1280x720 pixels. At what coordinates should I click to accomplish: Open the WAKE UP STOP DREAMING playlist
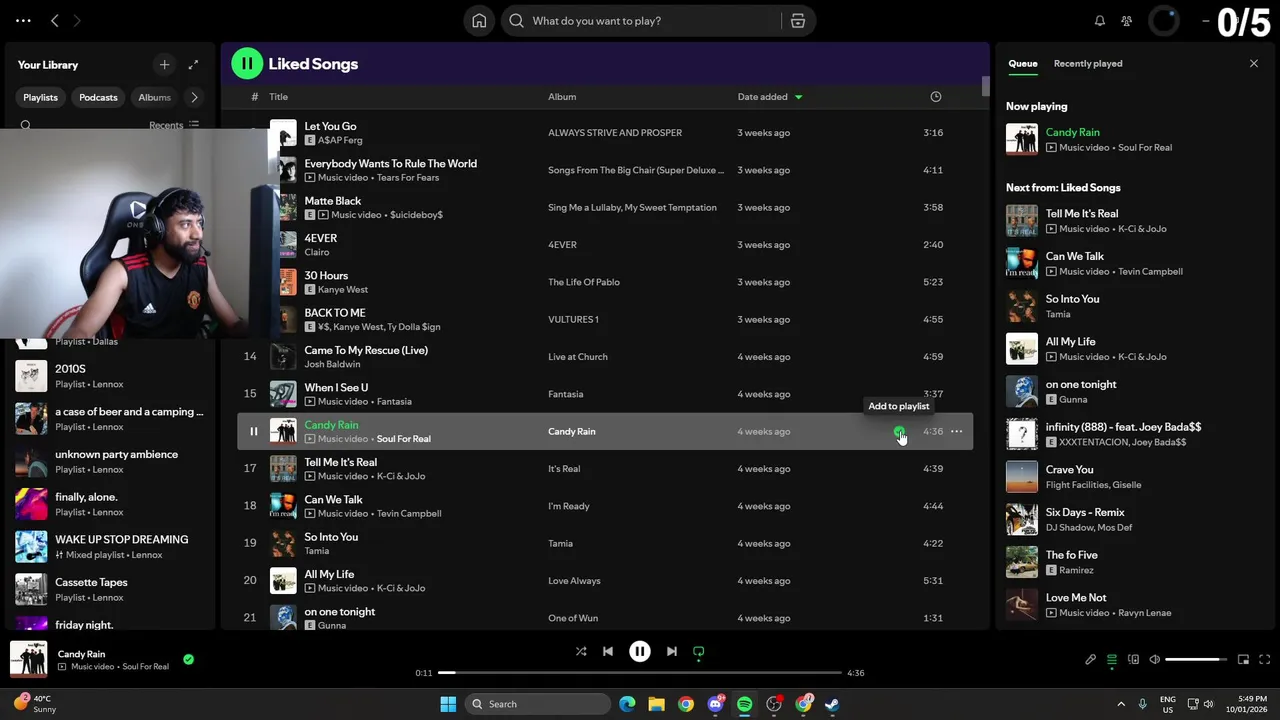(110, 547)
